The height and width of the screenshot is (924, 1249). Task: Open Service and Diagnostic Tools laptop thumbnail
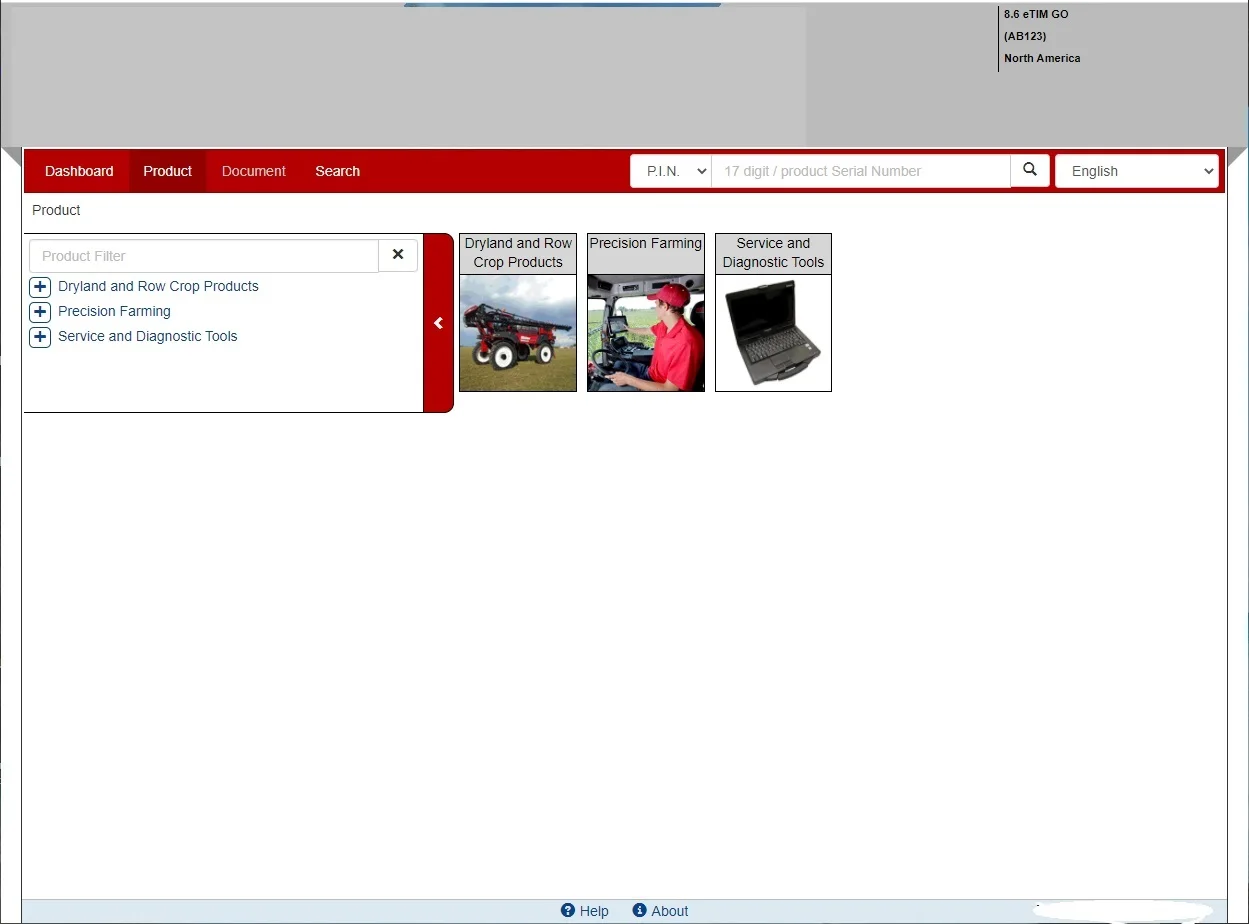tap(773, 333)
